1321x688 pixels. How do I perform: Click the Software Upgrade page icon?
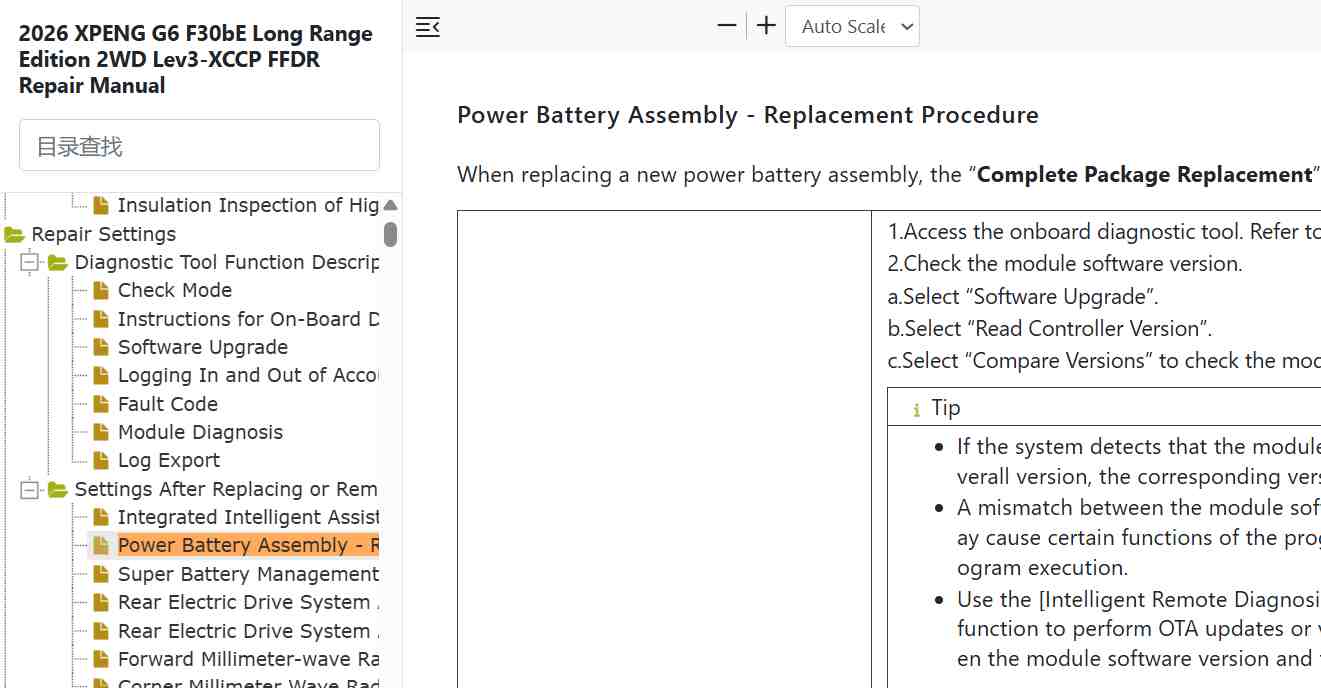[101, 348]
